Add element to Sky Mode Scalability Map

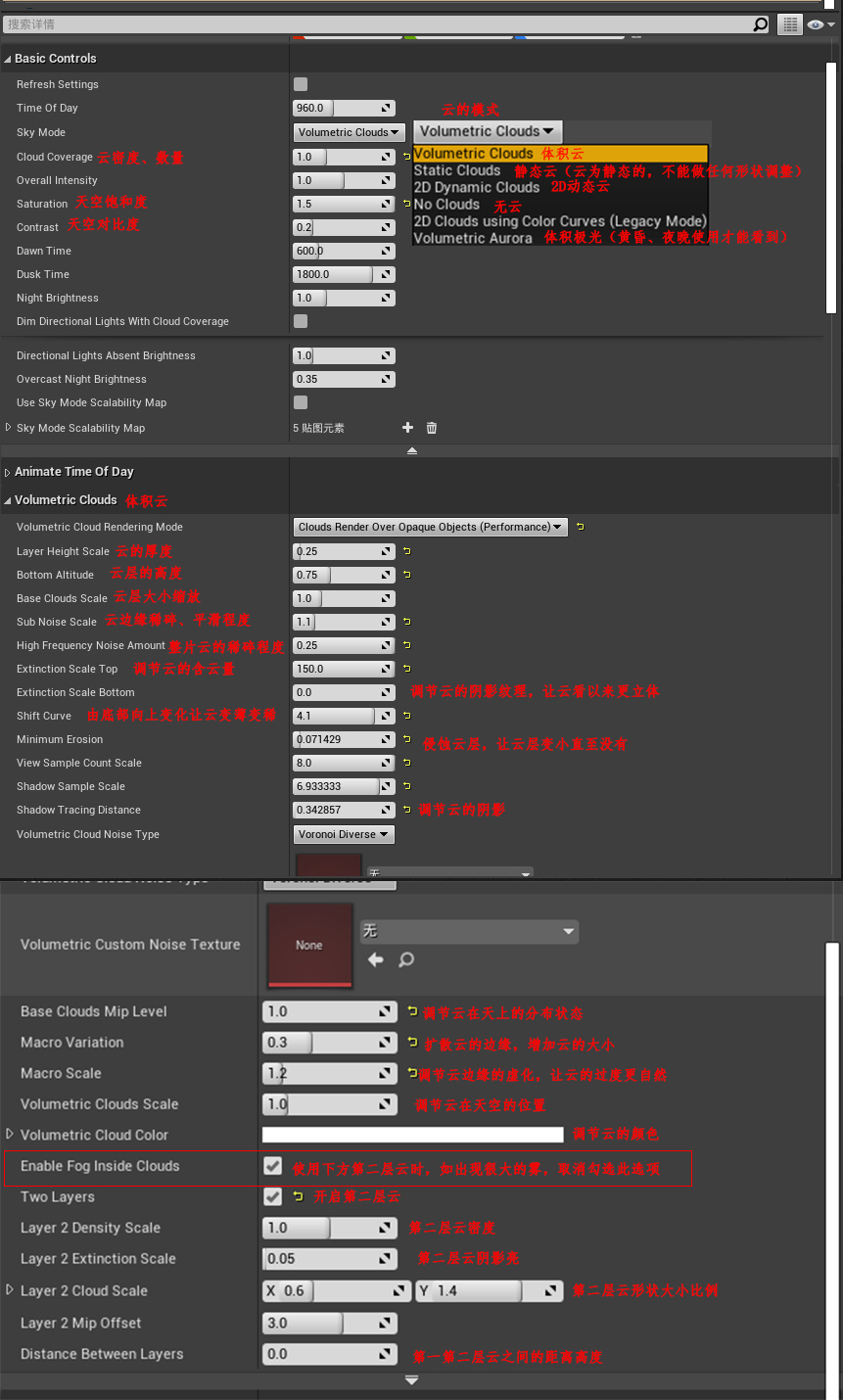point(407,428)
